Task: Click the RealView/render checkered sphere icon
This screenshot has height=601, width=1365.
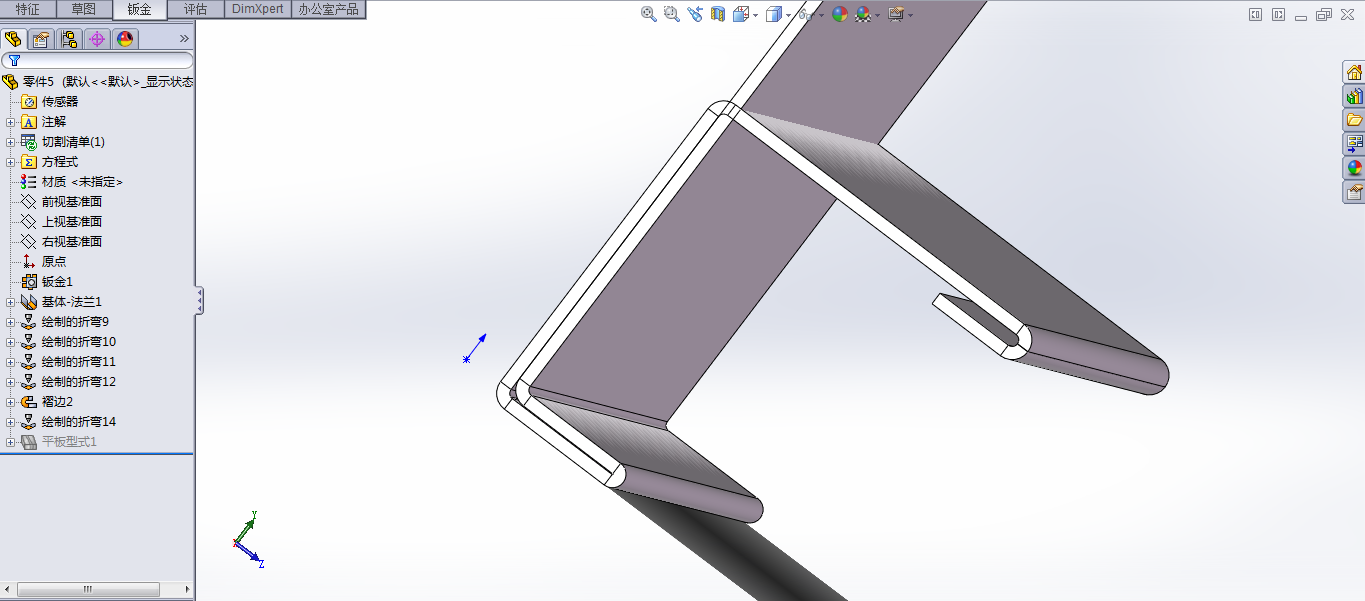Action: [862, 14]
